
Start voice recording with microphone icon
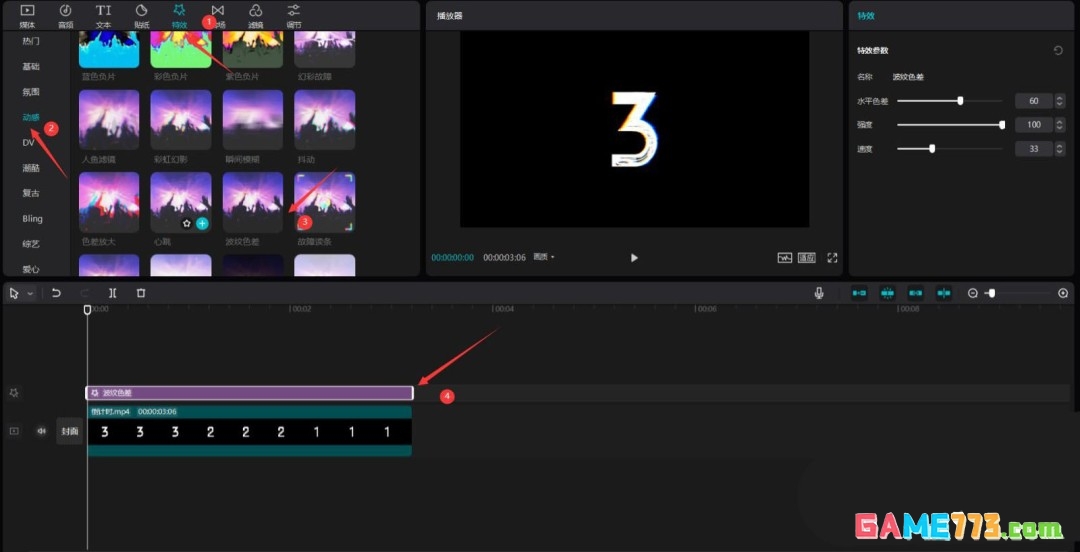pyautogui.click(x=819, y=293)
